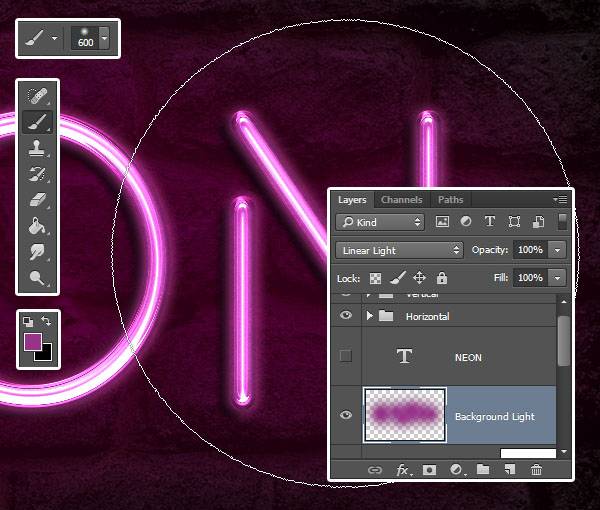This screenshot has width=600, height=510.
Task: Toggle visibility of the Horizontal group
Action: tap(346, 316)
